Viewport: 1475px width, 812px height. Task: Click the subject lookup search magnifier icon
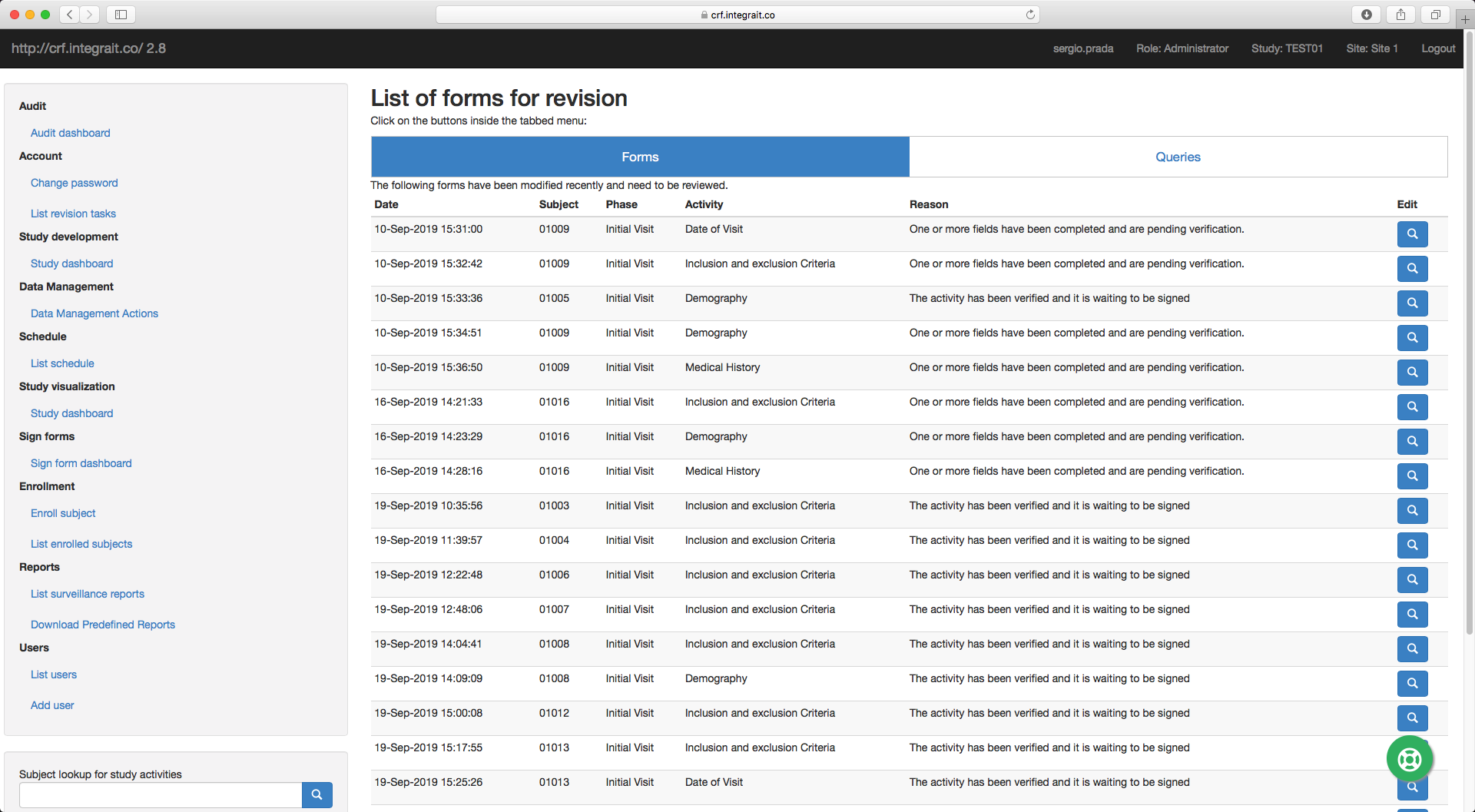[x=317, y=795]
